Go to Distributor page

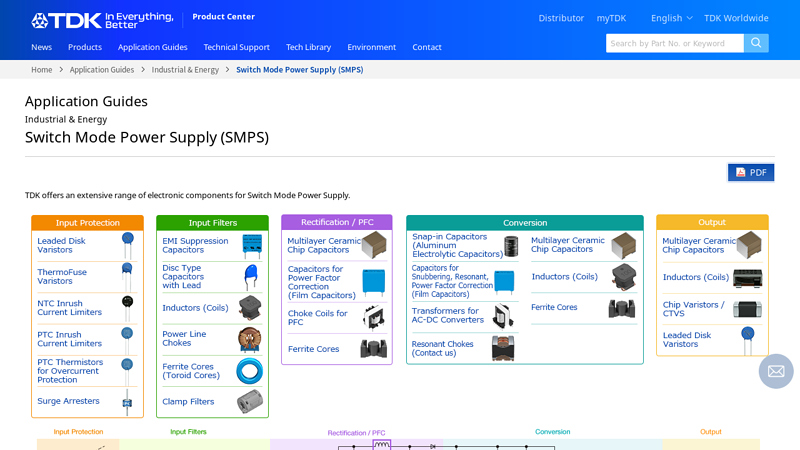click(x=561, y=18)
